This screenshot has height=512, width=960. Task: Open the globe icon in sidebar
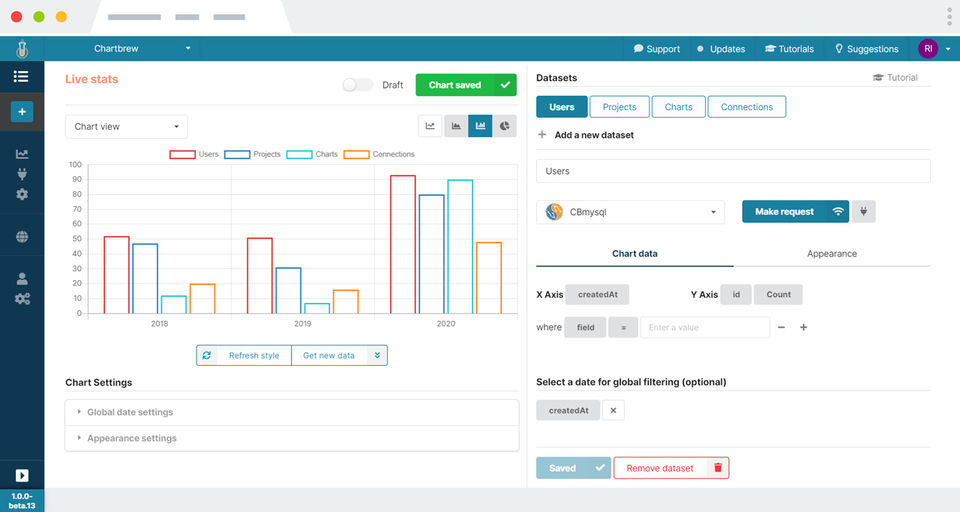pos(22,236)
